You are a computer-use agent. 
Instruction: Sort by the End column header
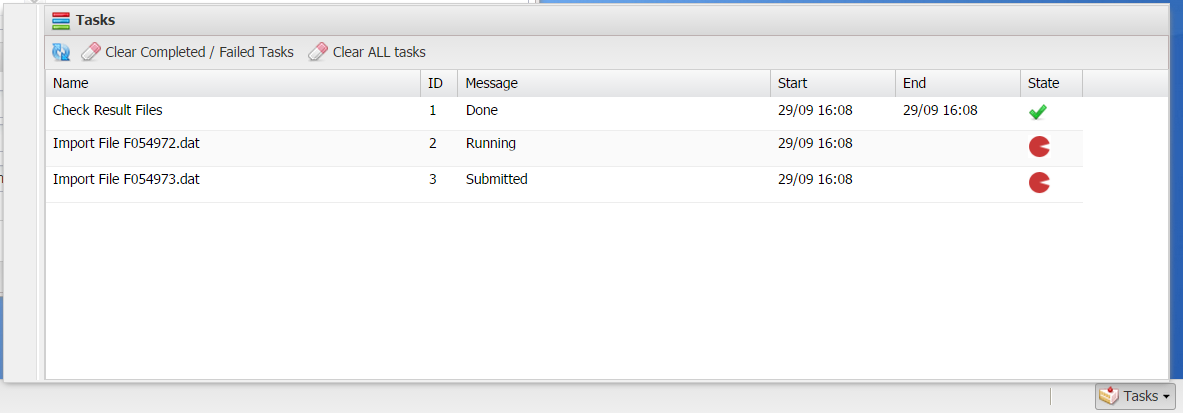tap(914, 83)
